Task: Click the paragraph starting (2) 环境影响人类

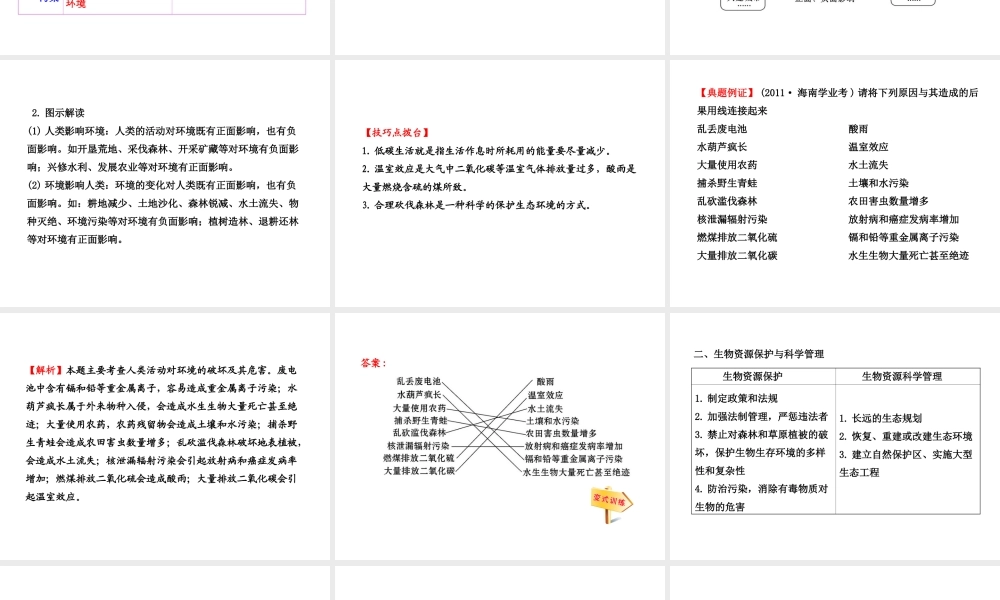Action: 163,212
